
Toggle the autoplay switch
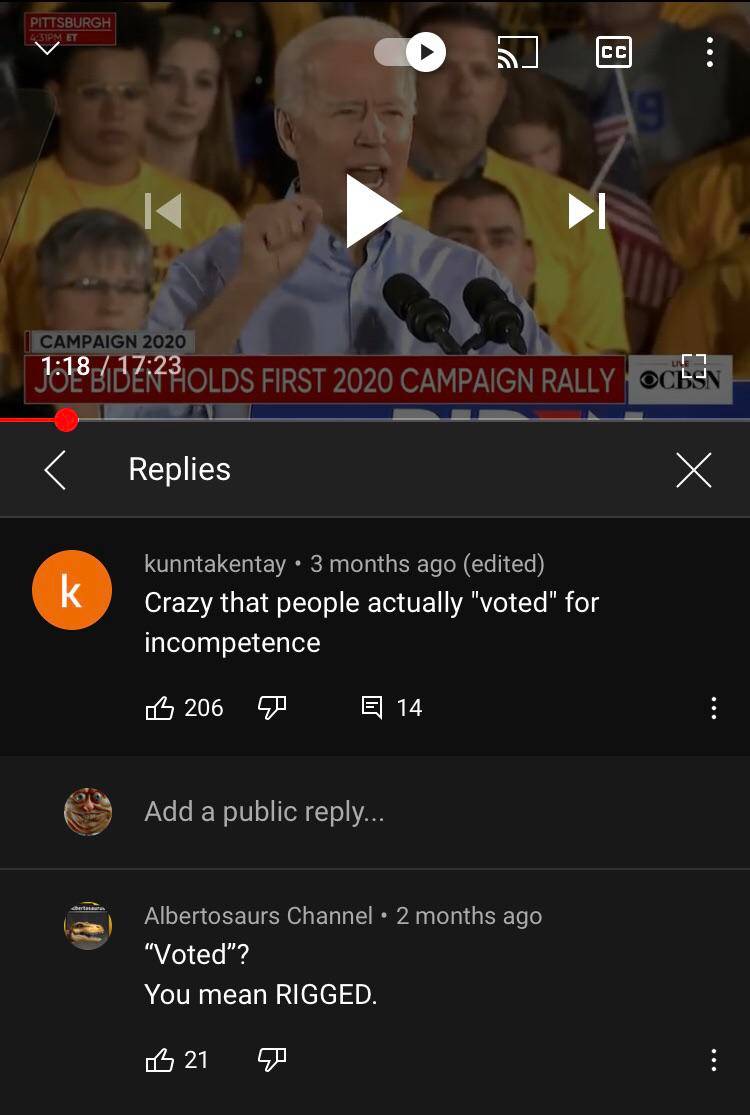pyautogui.click(x=410, y=52)
